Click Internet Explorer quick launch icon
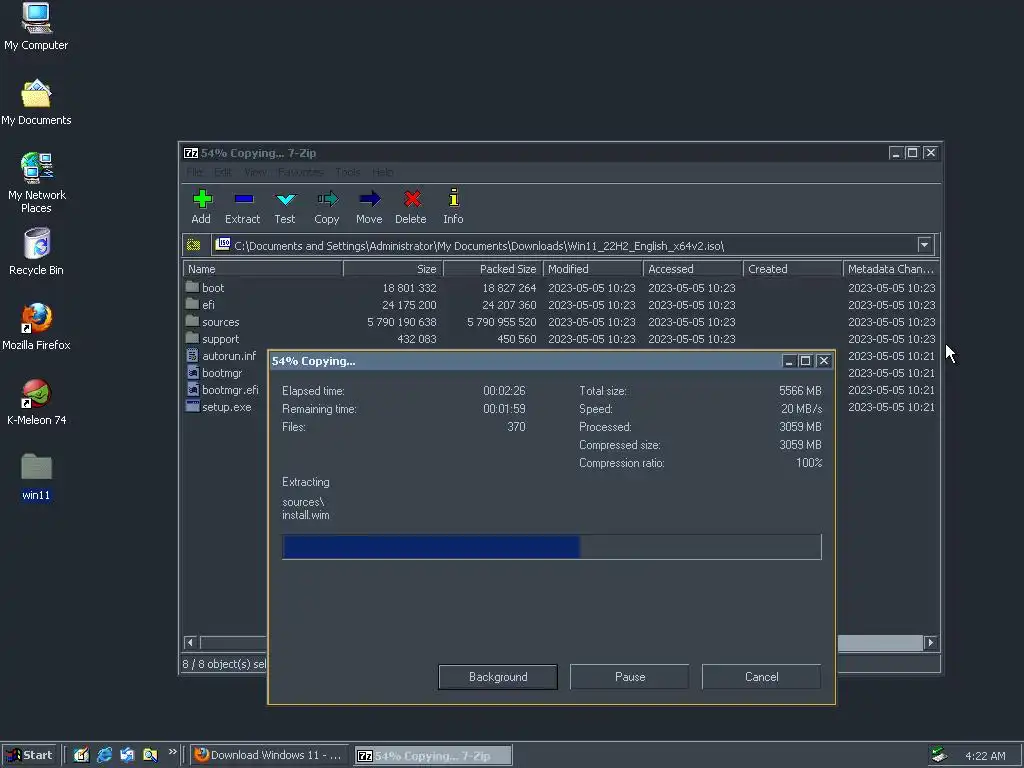Viewport: 1024px width, 768px height. 104,755
